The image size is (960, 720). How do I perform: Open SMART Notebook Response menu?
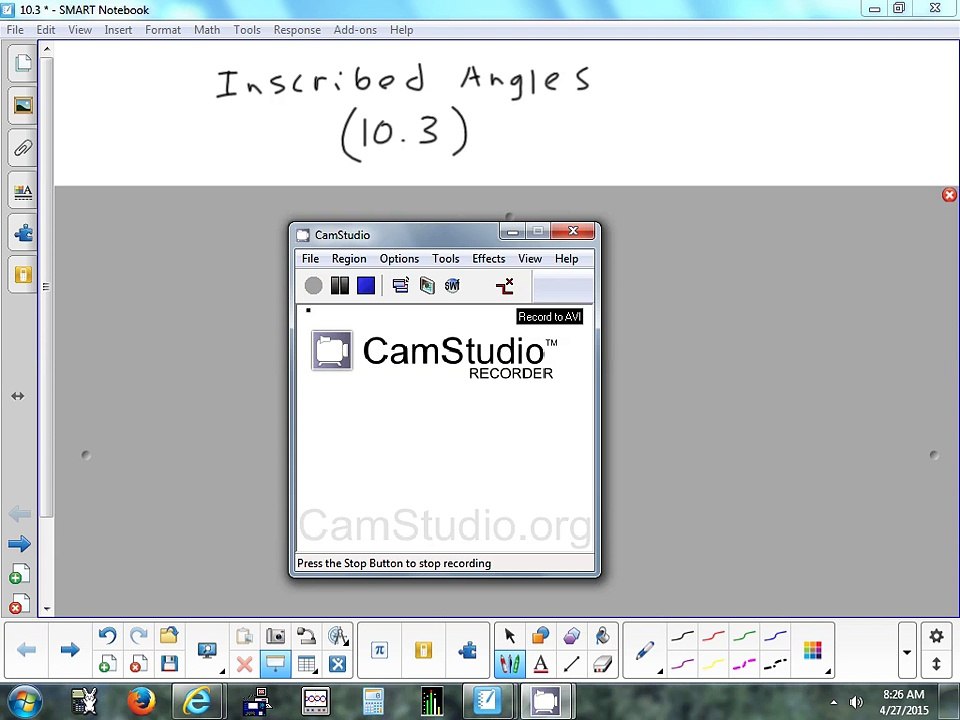click(297, 30)
